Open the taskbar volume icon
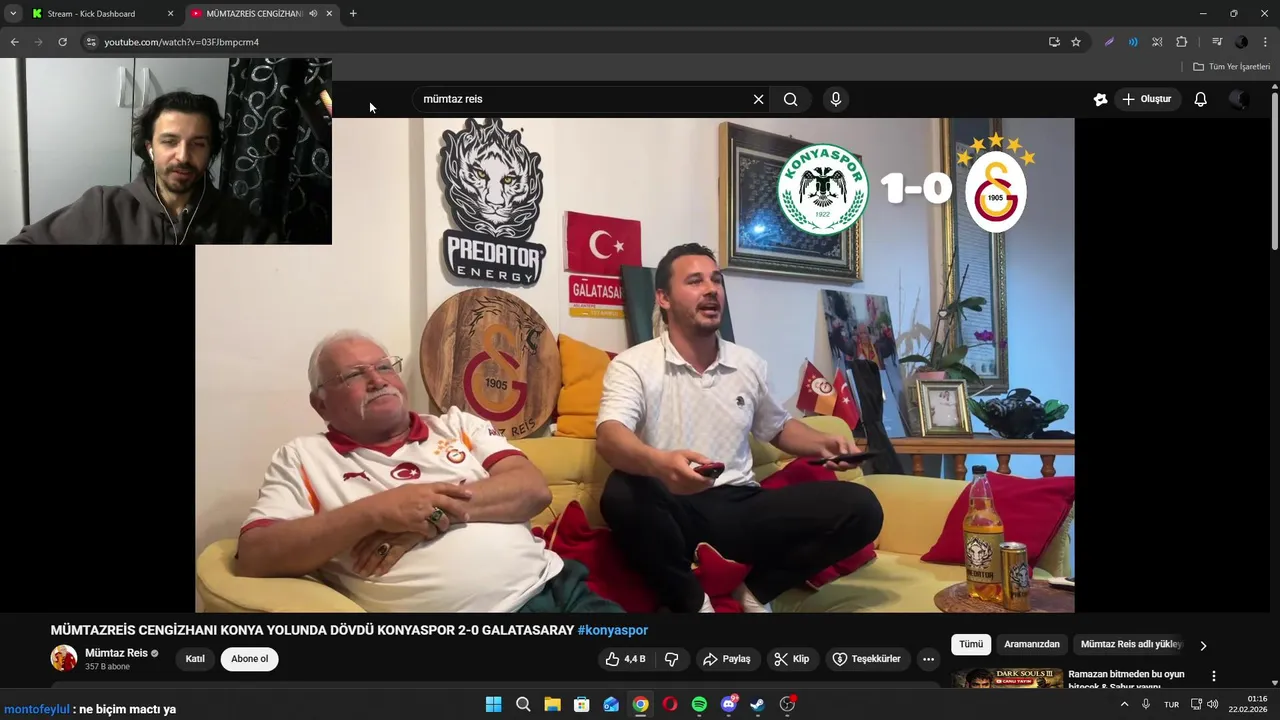Viewport: 1280px width, 720px height. click(x=1213, y=704)
